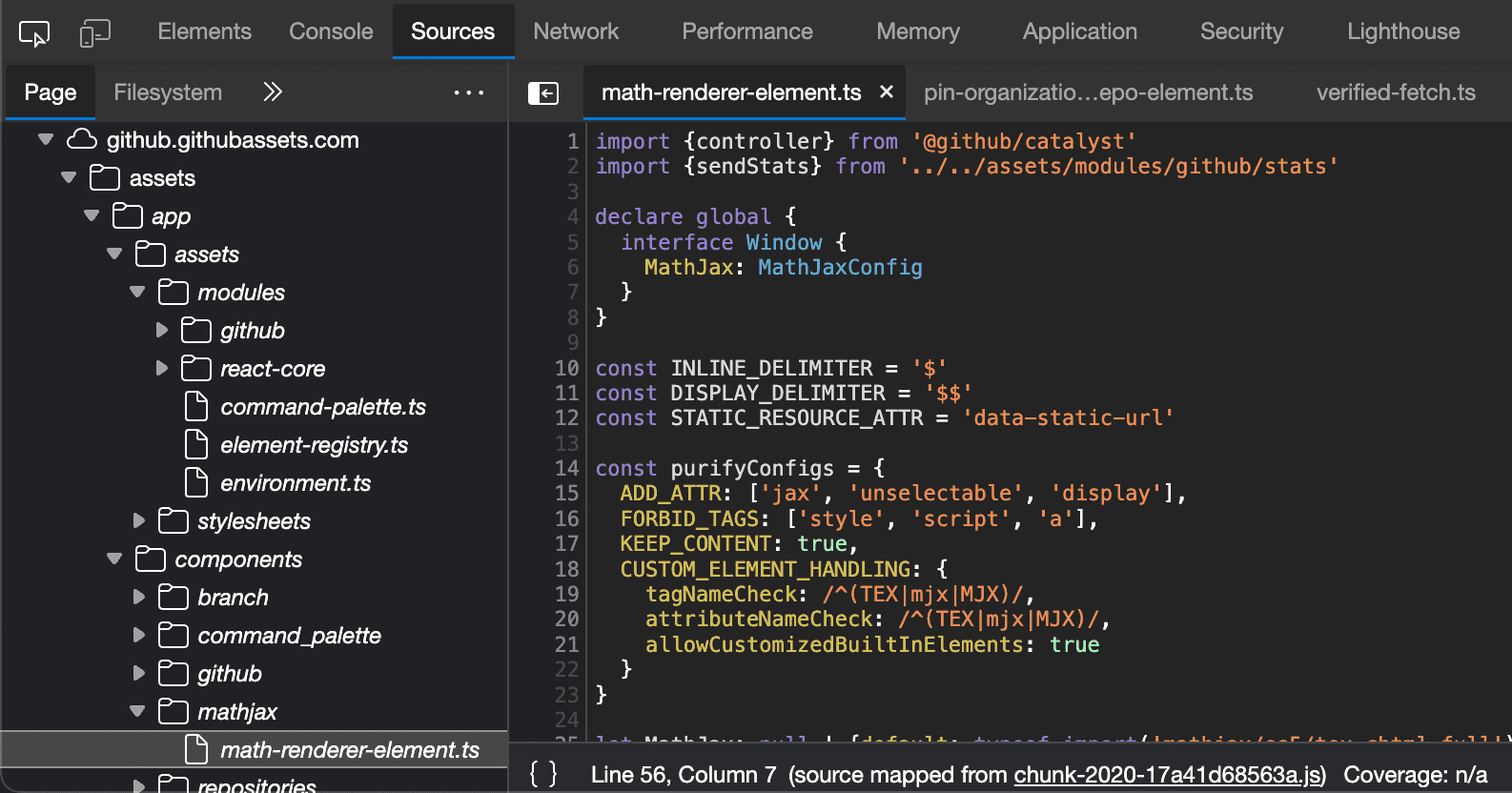The image size is (1512, 793).
Task: Collapse the modules folder arrow
Action: pos(137,292)
